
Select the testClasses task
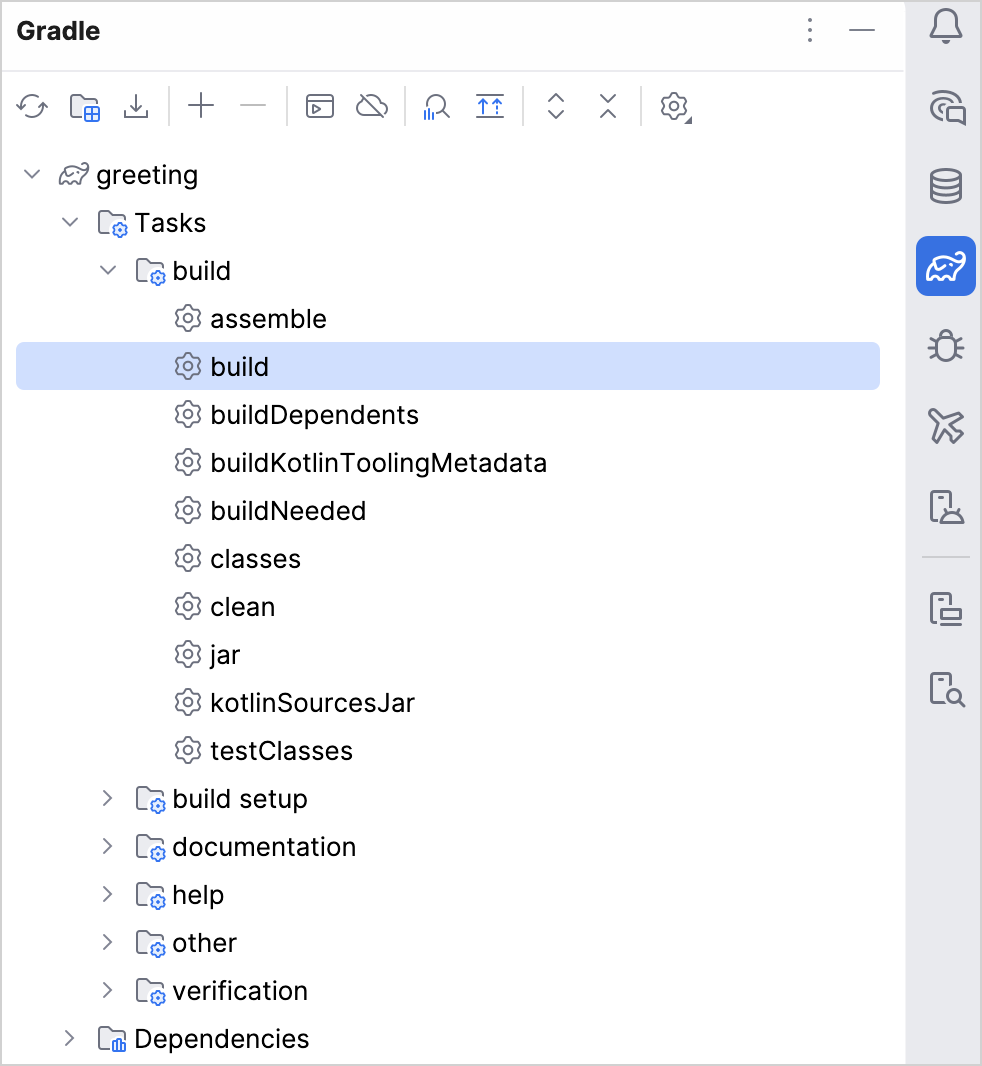447,751
